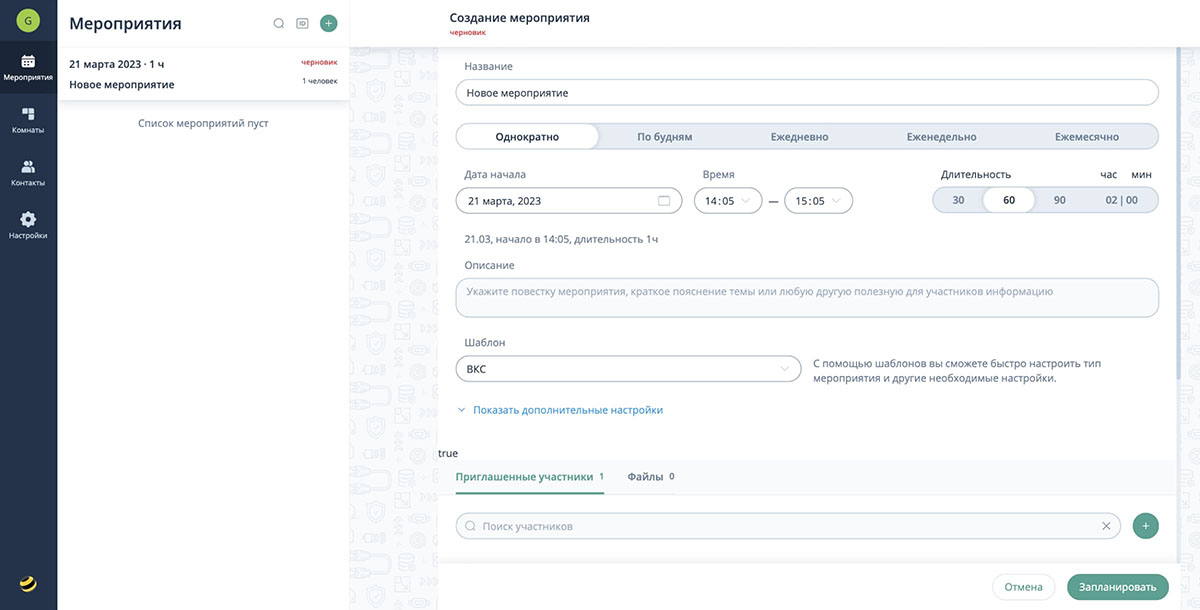
Task: Open Настройки in the sidebar
Action: tap(28, 226)
